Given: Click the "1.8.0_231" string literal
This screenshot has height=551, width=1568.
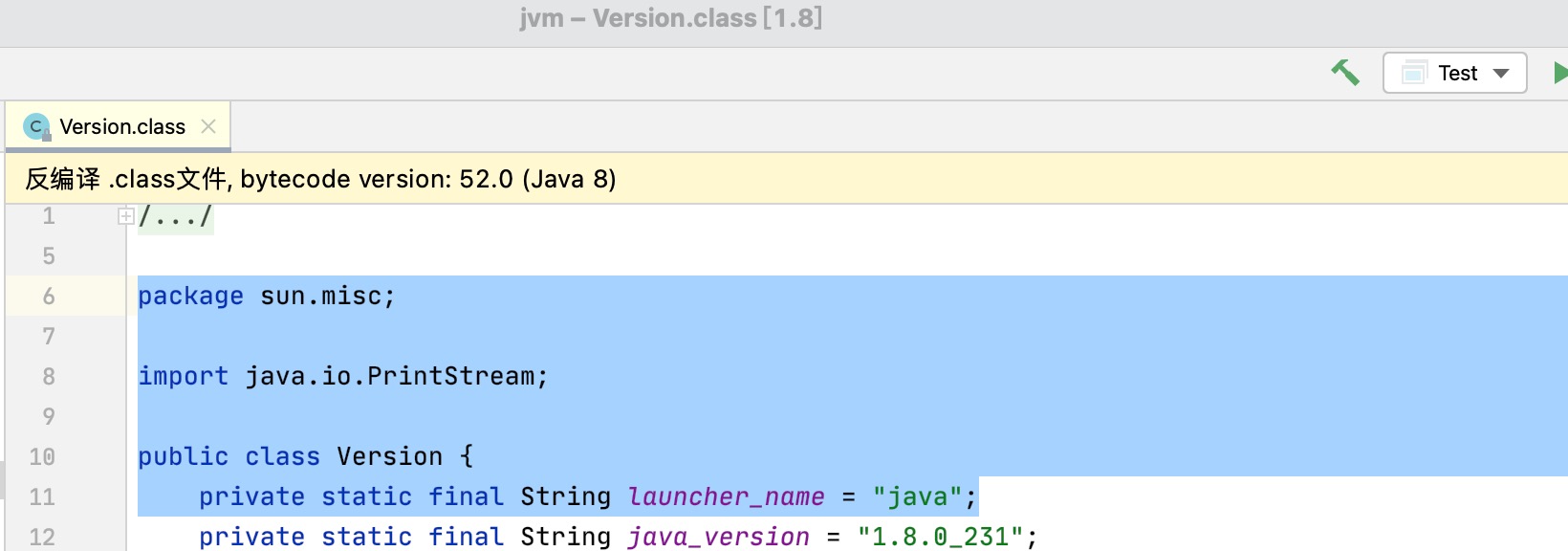Looking at the screenshot, I should coord(940,537).
